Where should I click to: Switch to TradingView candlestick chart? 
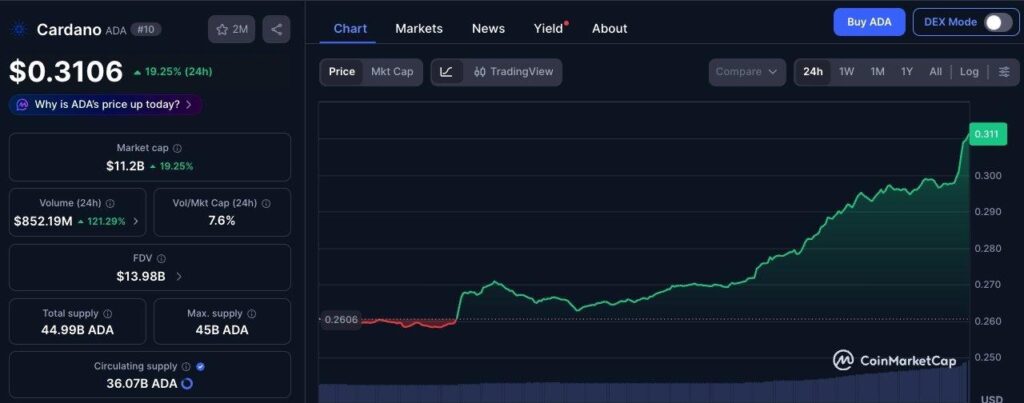tap(513, 72)
